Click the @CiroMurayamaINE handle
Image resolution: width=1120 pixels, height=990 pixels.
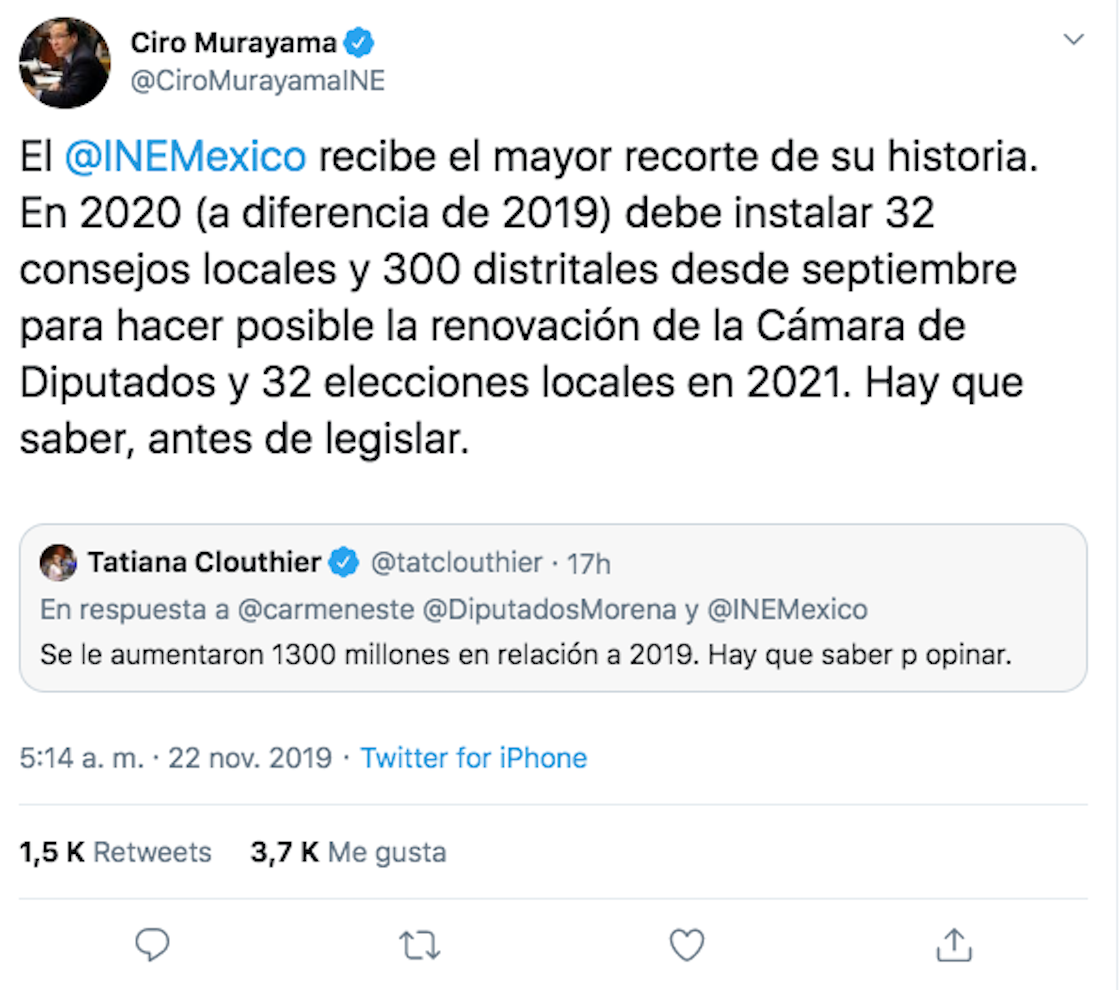tap(257, 81)
